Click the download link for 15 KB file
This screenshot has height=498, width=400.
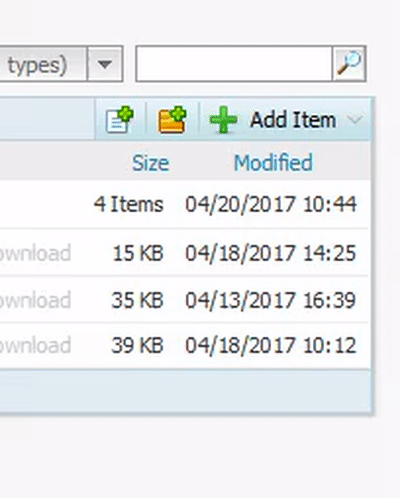(x=35, y=253)
